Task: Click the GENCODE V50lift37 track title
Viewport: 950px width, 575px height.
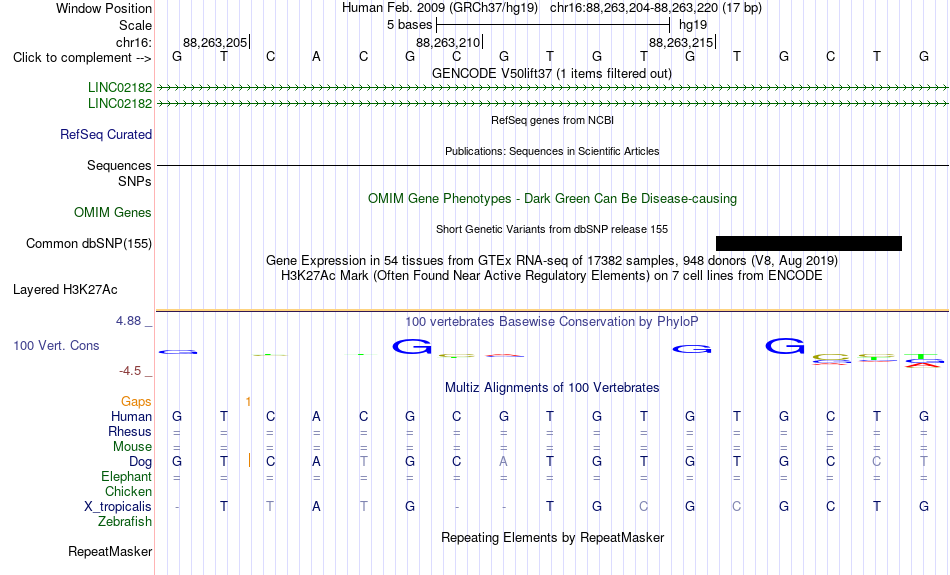Action: point(552,73)
